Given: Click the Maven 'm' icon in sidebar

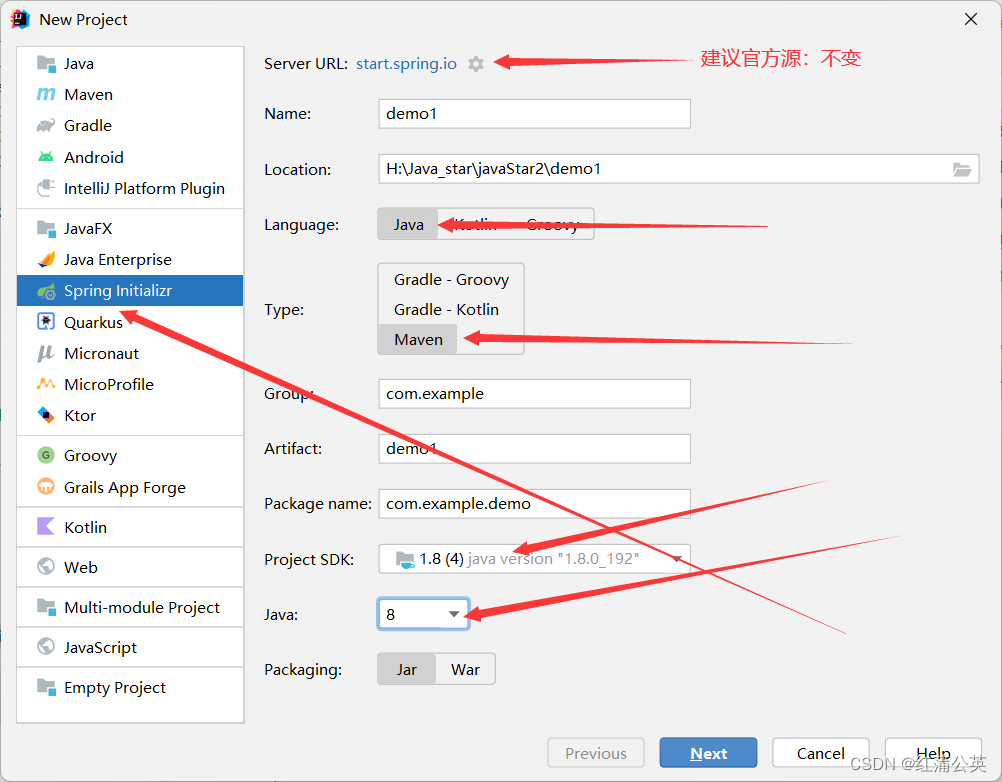Looking at the screenshot, I should pos(46,95).
